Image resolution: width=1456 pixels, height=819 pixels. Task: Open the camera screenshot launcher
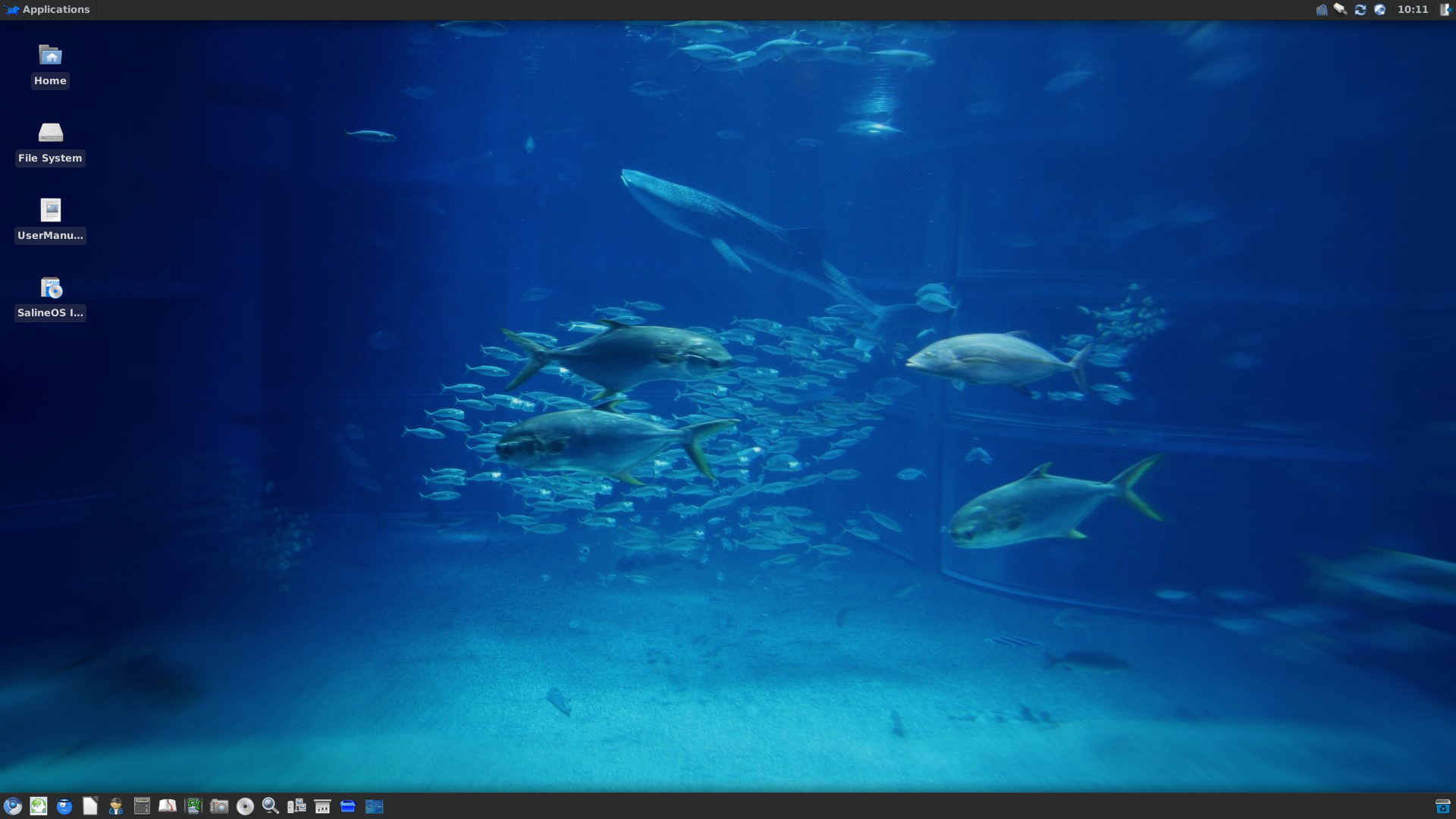219,806
